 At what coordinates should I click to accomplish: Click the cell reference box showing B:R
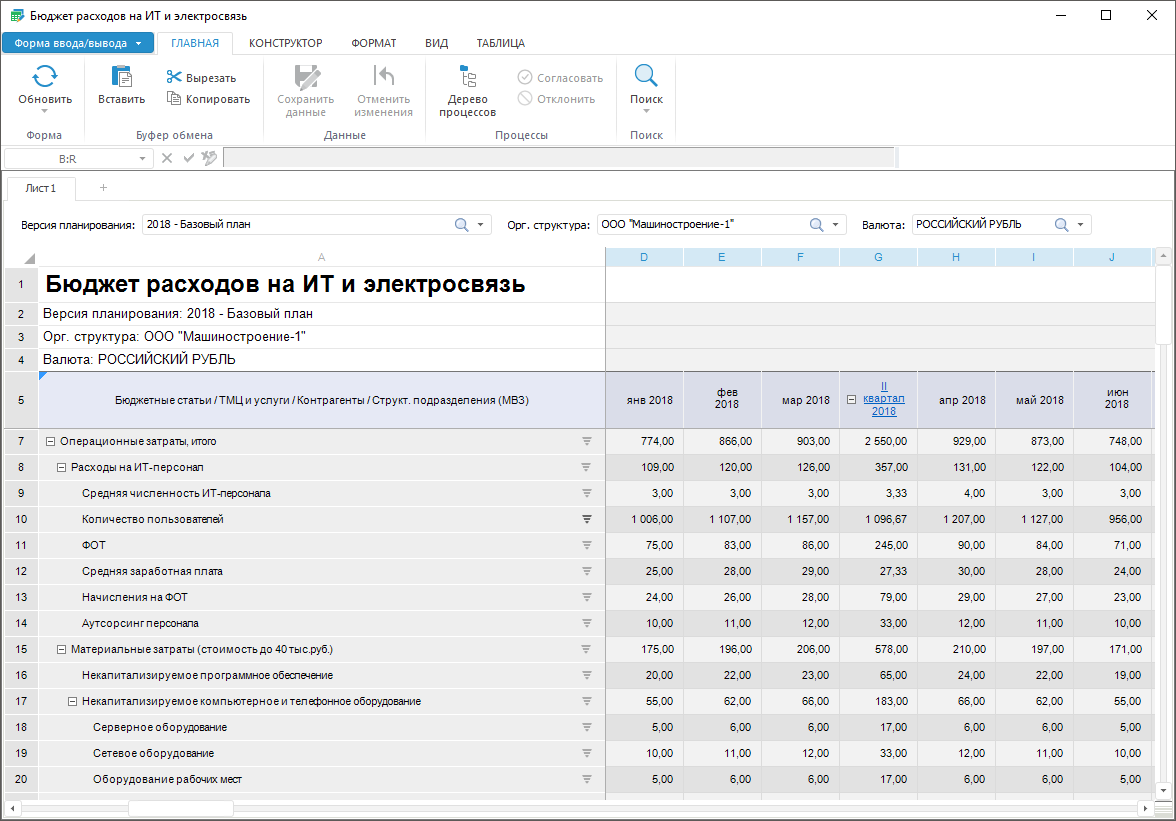[x=68, y=158]
